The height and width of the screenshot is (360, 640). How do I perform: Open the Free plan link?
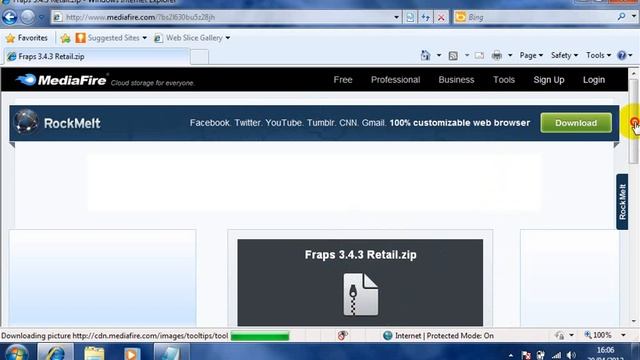pos(343,80)
